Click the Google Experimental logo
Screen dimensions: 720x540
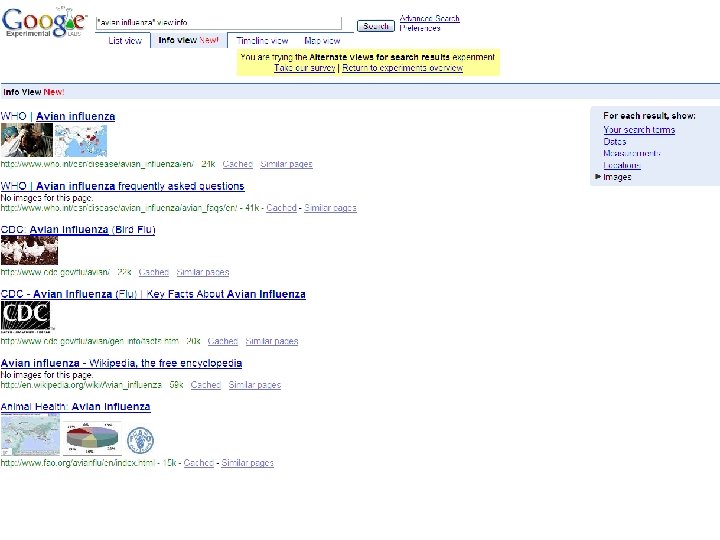(x=44, y=22)
